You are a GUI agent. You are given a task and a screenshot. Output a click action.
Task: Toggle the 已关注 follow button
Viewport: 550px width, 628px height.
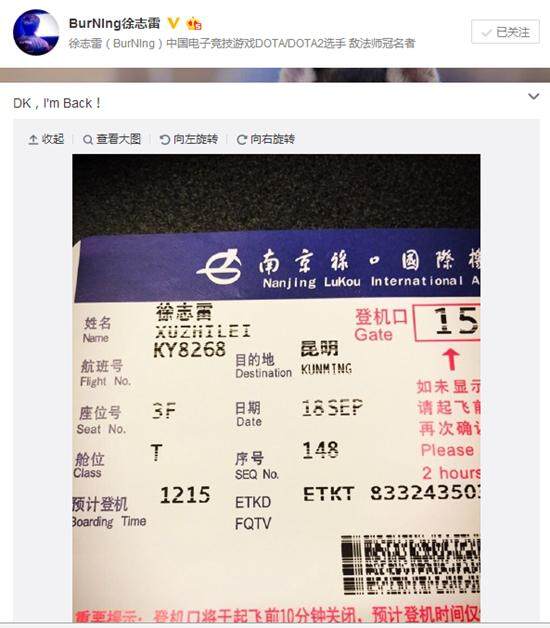point(505,32)
